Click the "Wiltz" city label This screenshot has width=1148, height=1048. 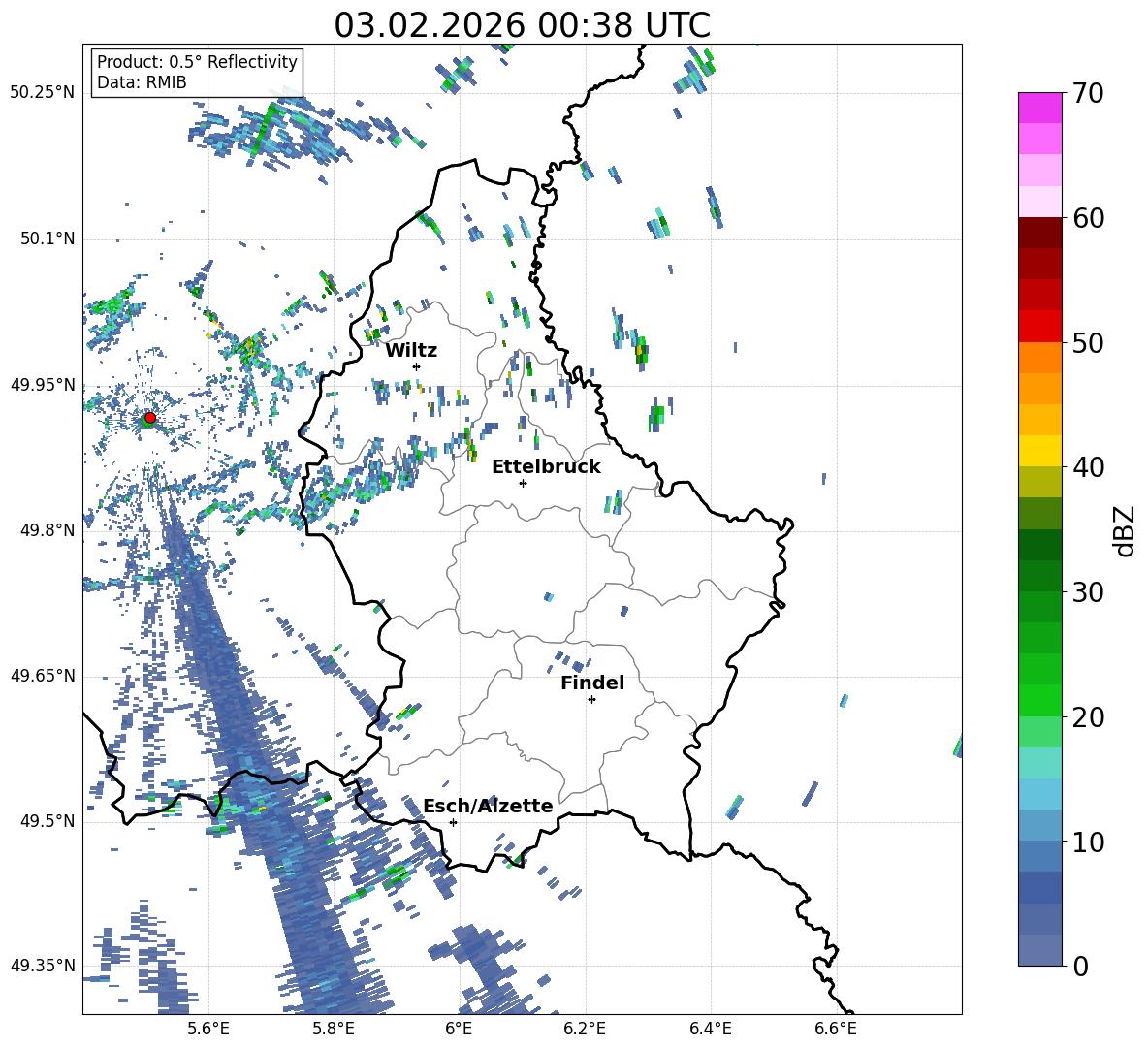tap(411, 350)
